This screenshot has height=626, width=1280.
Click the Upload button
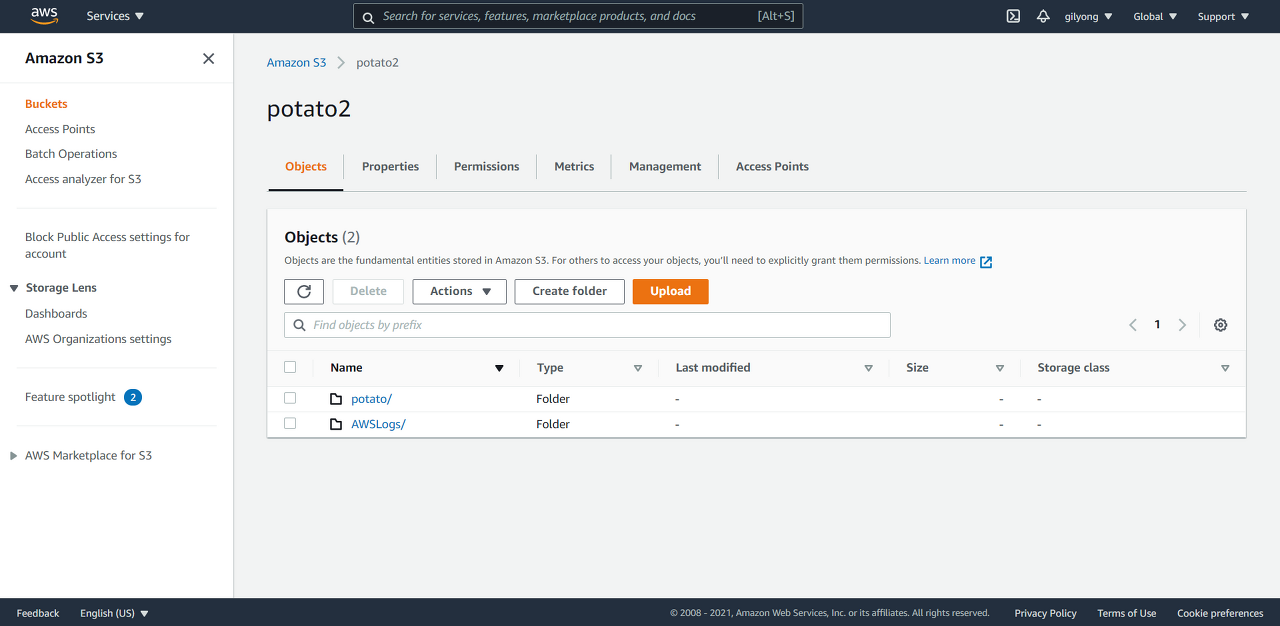tap(671, 291)
